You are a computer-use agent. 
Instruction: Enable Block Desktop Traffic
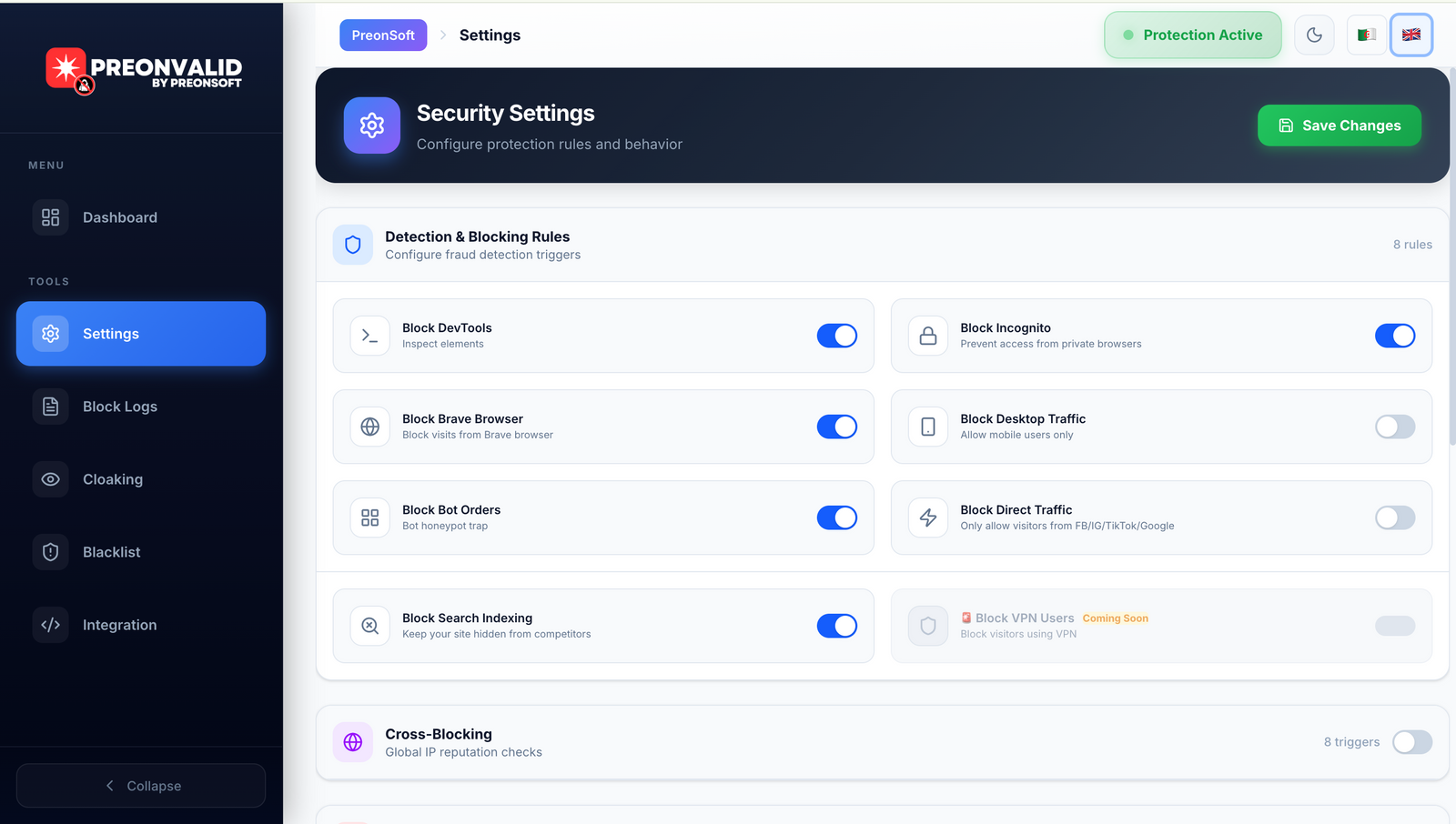pos(1394,427)
